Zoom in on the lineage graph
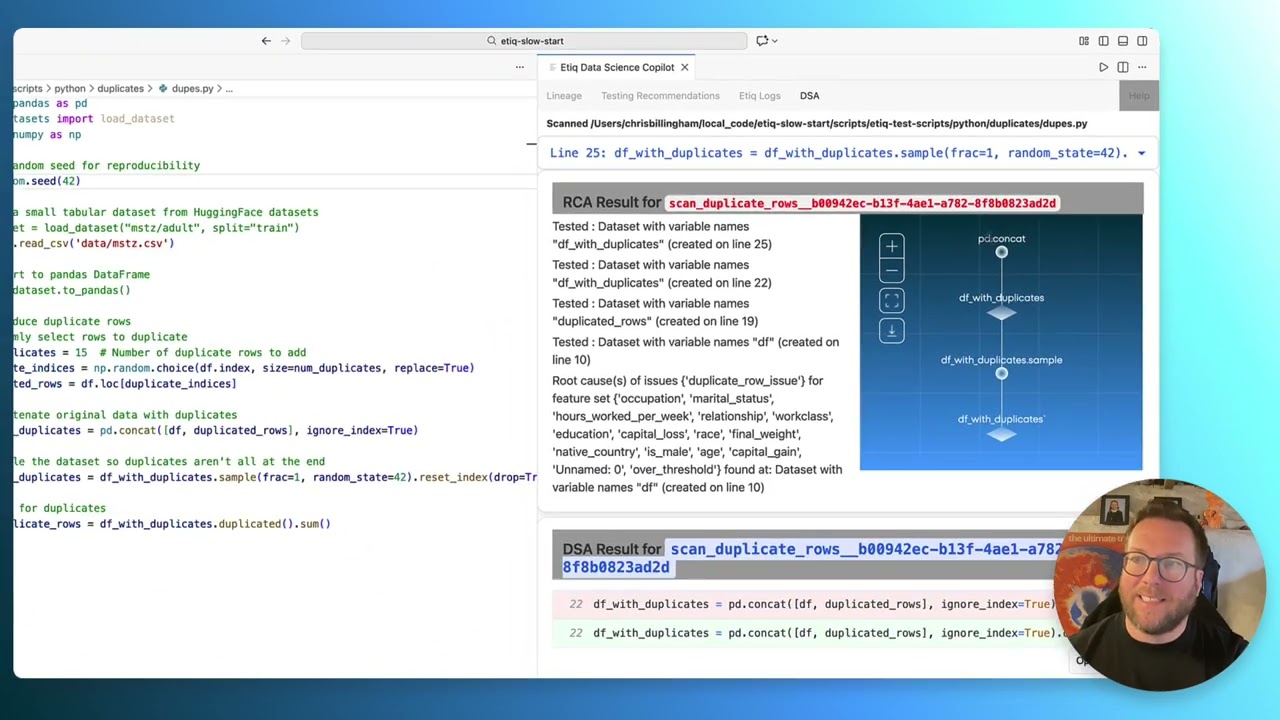The width and height of the screenshot is (1280, 720). coord(891,246)
